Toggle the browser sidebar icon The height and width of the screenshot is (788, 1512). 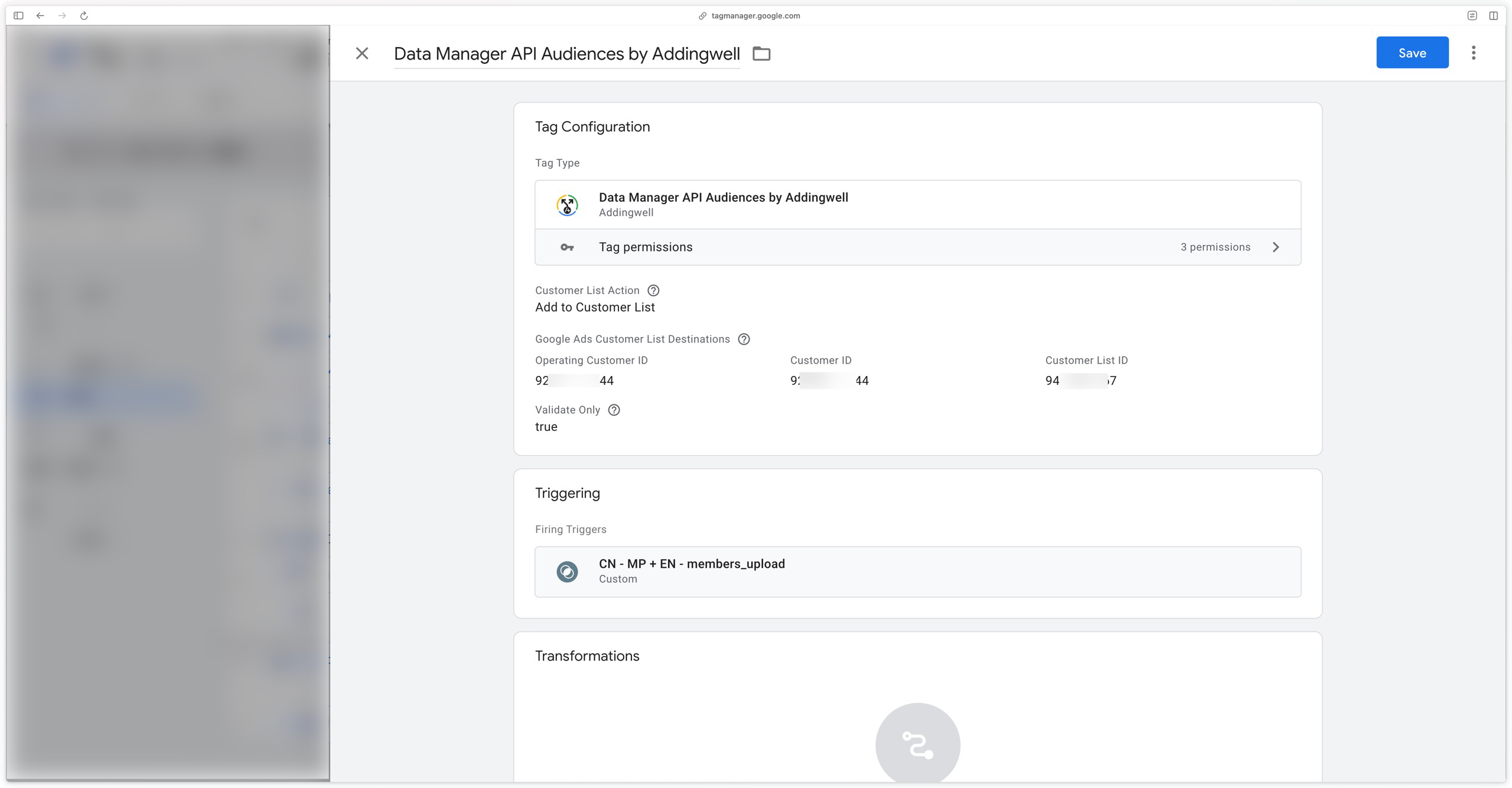(x=18, y=16)
